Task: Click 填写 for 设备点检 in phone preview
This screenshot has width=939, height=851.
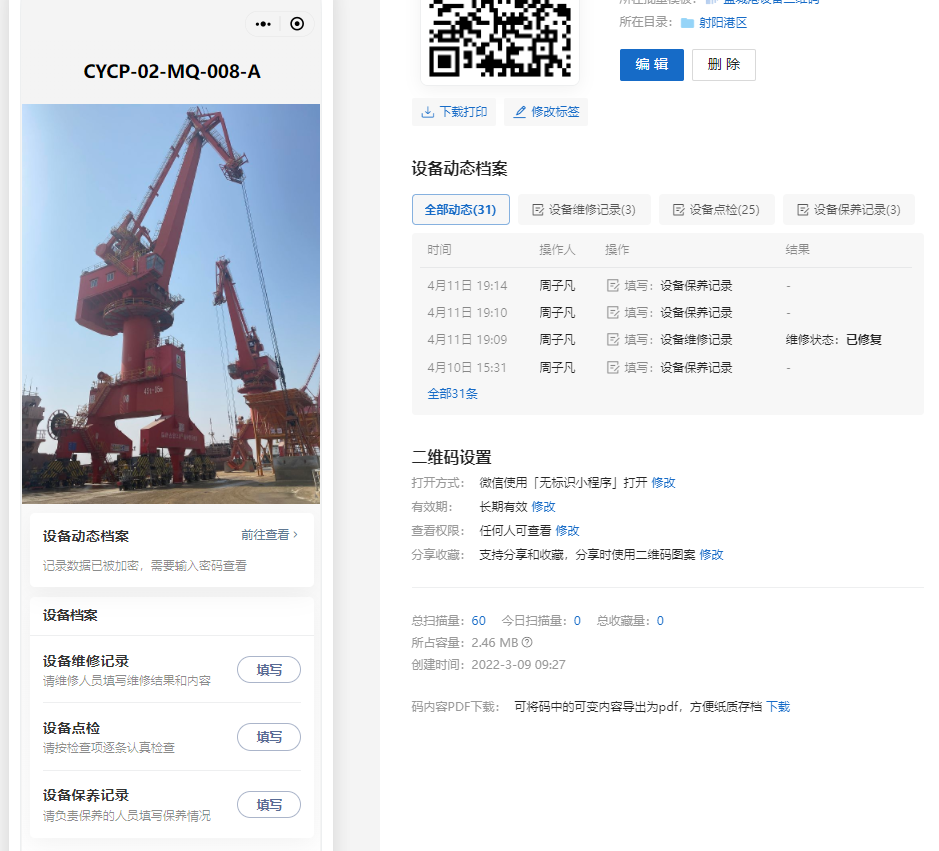Action: [x=269, y=737]
